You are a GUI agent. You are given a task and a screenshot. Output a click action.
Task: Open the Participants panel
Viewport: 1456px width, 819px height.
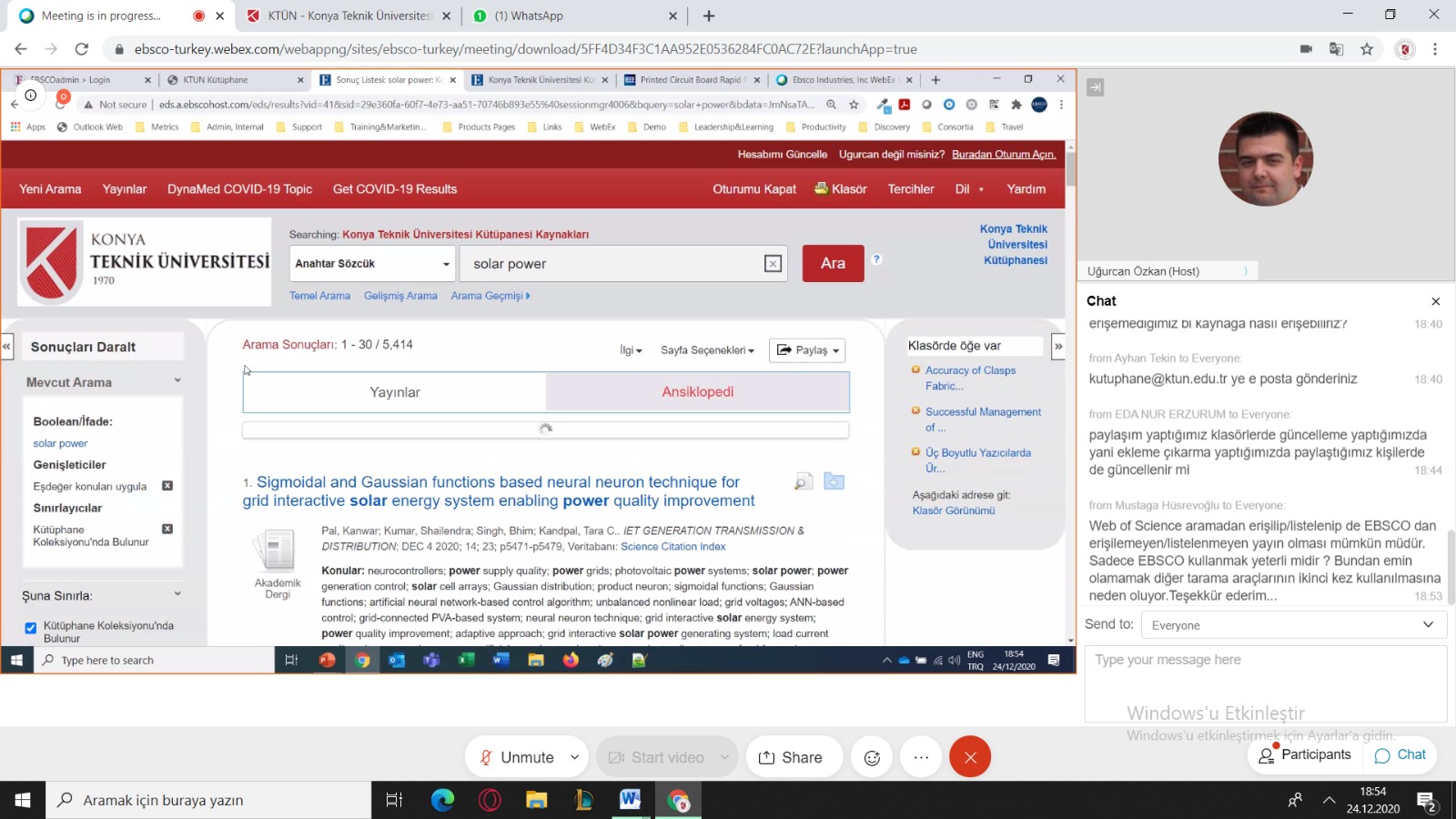click(1304, 754)
